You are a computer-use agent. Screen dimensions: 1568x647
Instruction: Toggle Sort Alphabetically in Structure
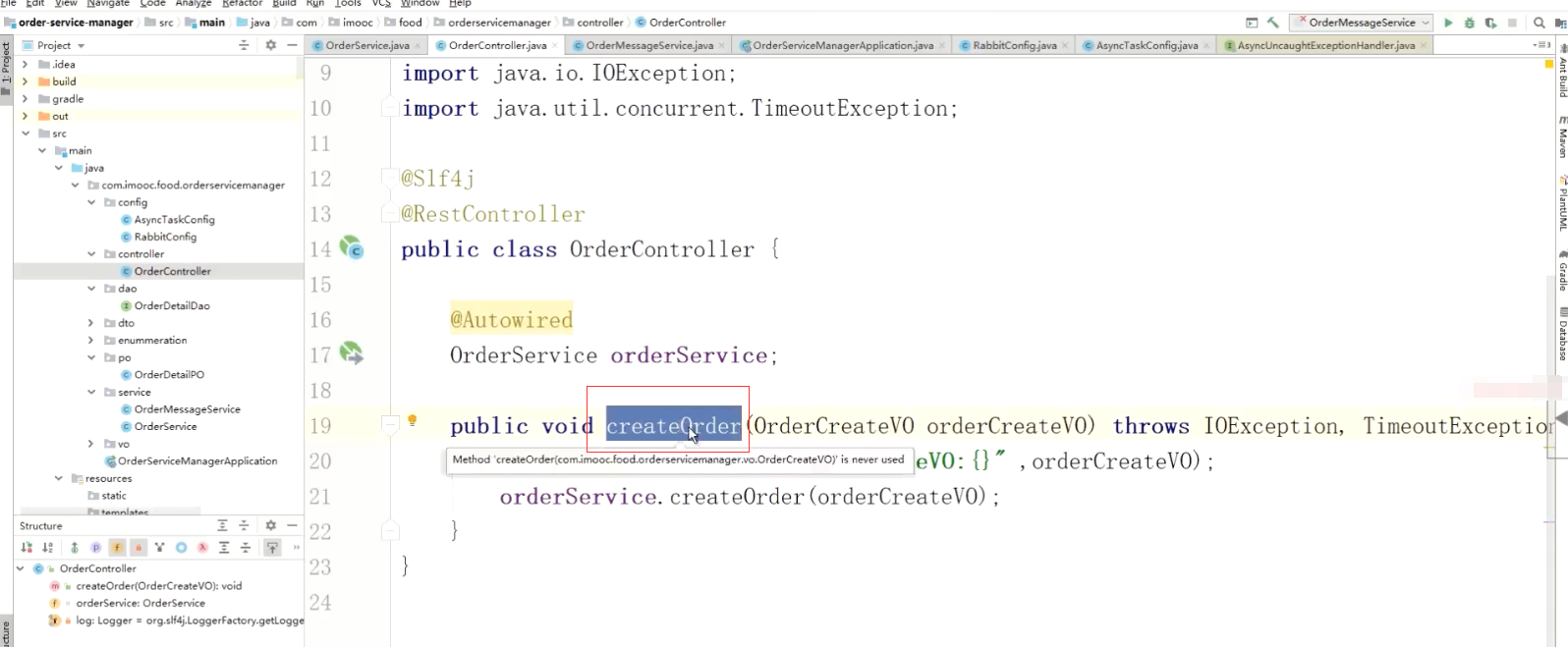47,547
